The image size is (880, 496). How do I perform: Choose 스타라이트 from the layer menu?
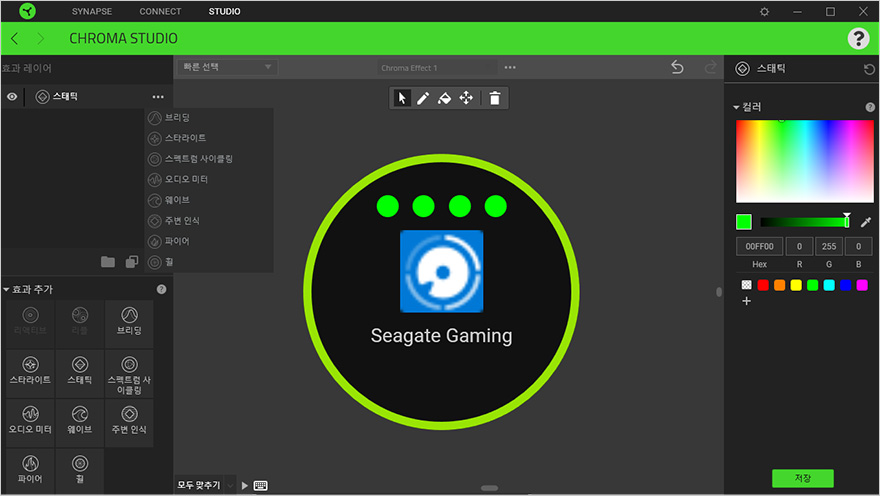(209, 138)
